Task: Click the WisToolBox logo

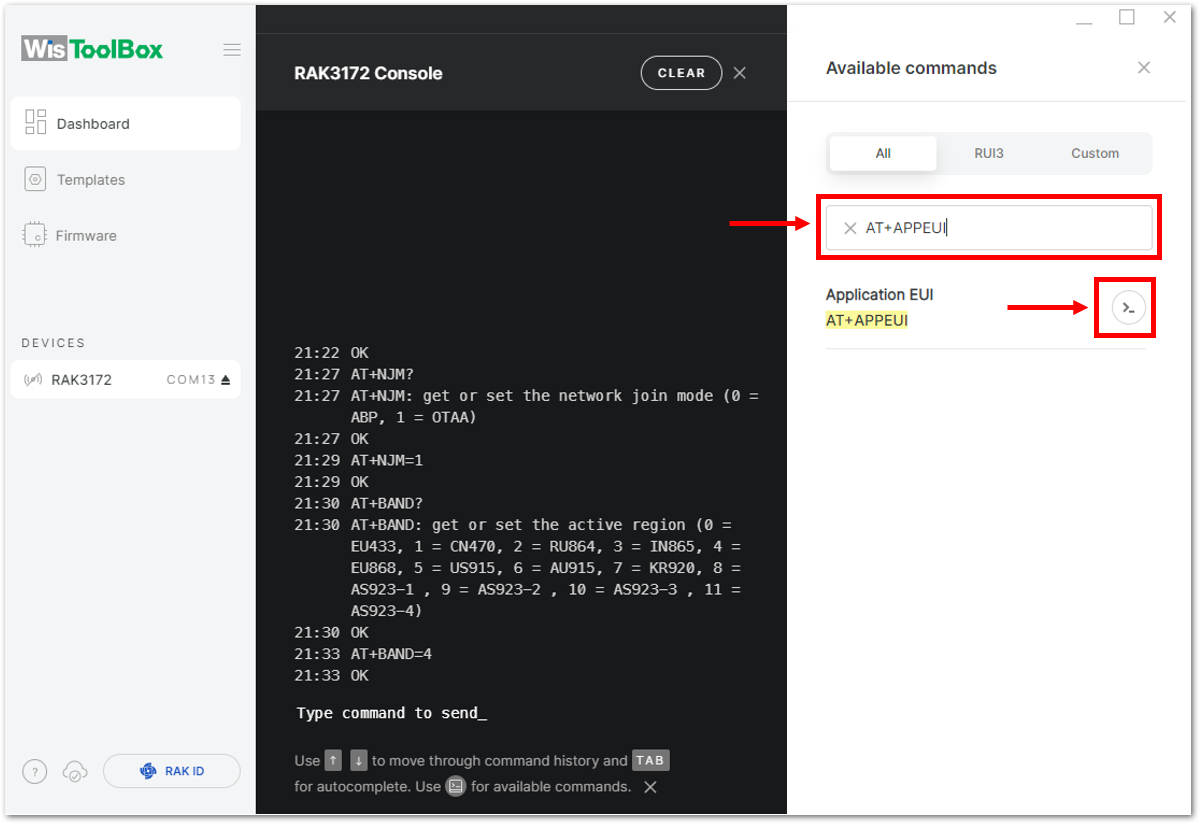Action: pos(92,49)
